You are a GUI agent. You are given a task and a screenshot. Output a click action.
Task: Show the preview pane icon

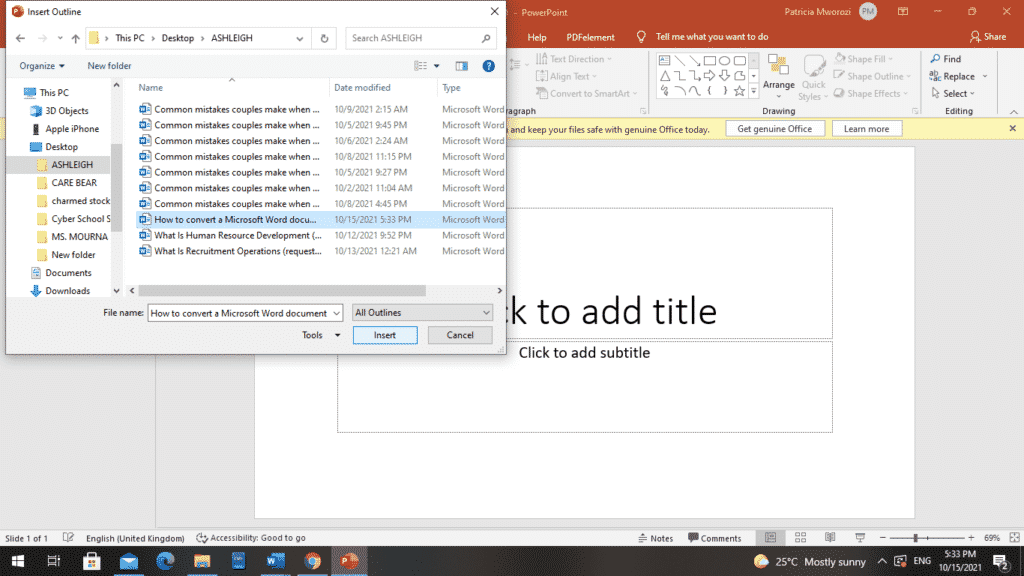click(462, 66)
